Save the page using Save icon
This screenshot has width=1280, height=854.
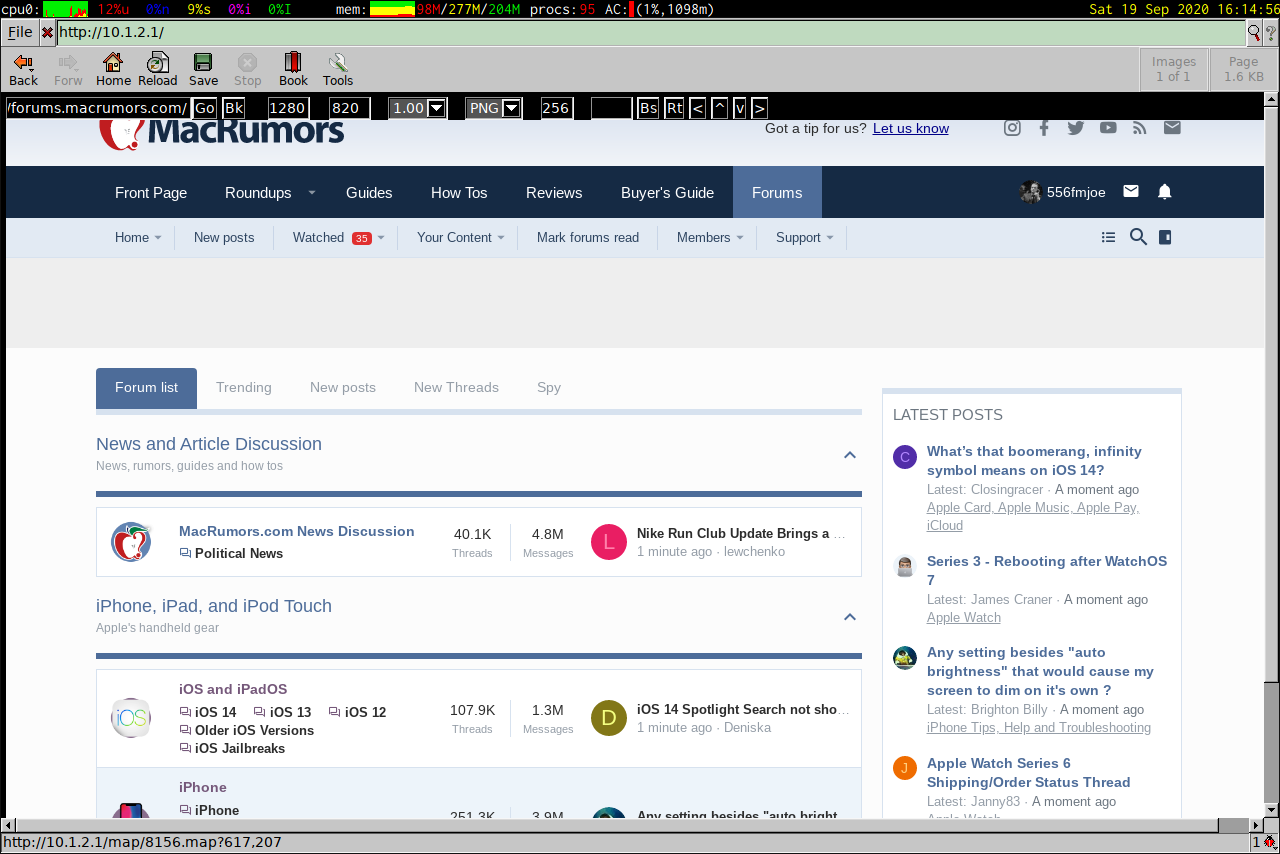coord(203,70)
